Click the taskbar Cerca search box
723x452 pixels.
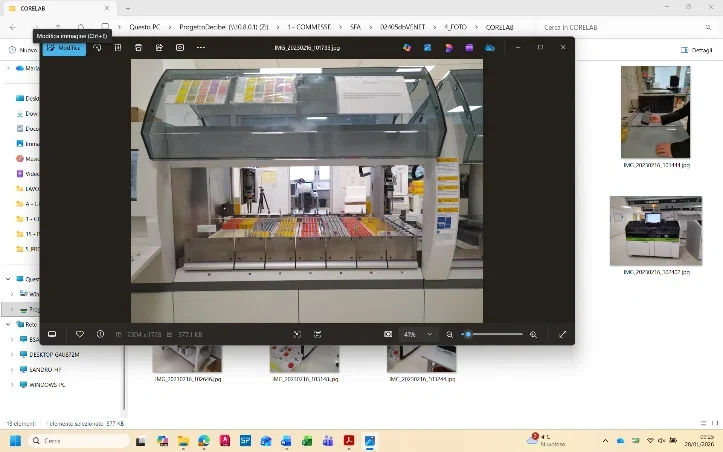coord(79,441)
